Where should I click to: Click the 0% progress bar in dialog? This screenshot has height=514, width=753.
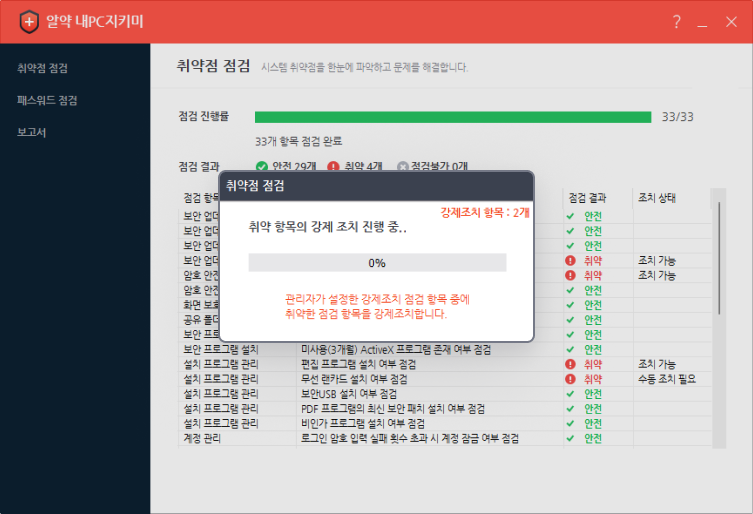(x=377, y=263)
